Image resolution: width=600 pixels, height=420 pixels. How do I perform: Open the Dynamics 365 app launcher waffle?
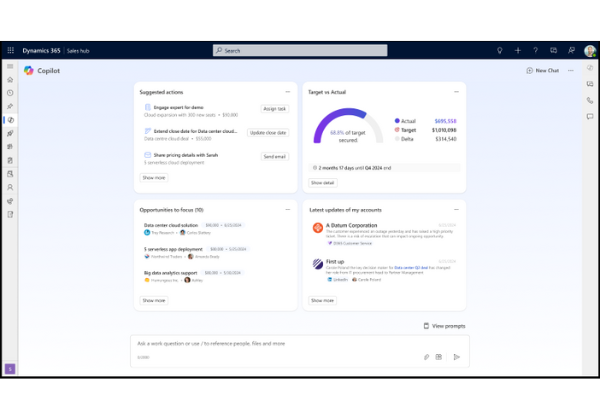pyautogui.click(x=10, y=50)
